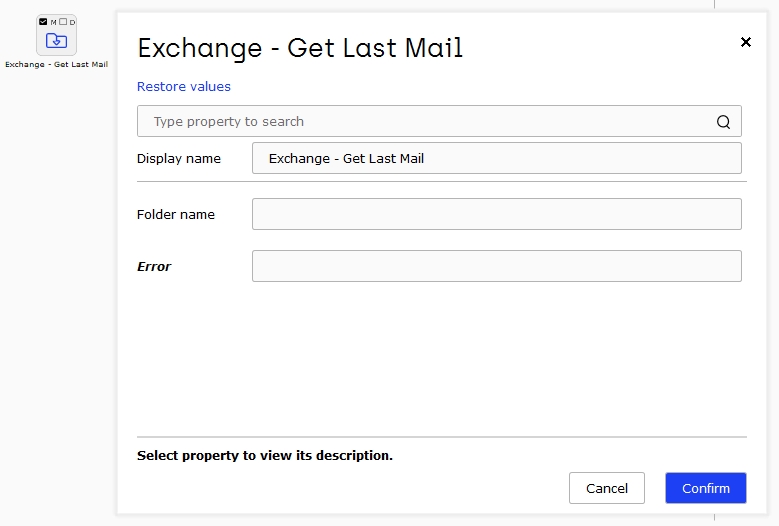This screenshot has height=526, width=779.
Task: Click the property description hint text
Action: click(x=265, y=455)
